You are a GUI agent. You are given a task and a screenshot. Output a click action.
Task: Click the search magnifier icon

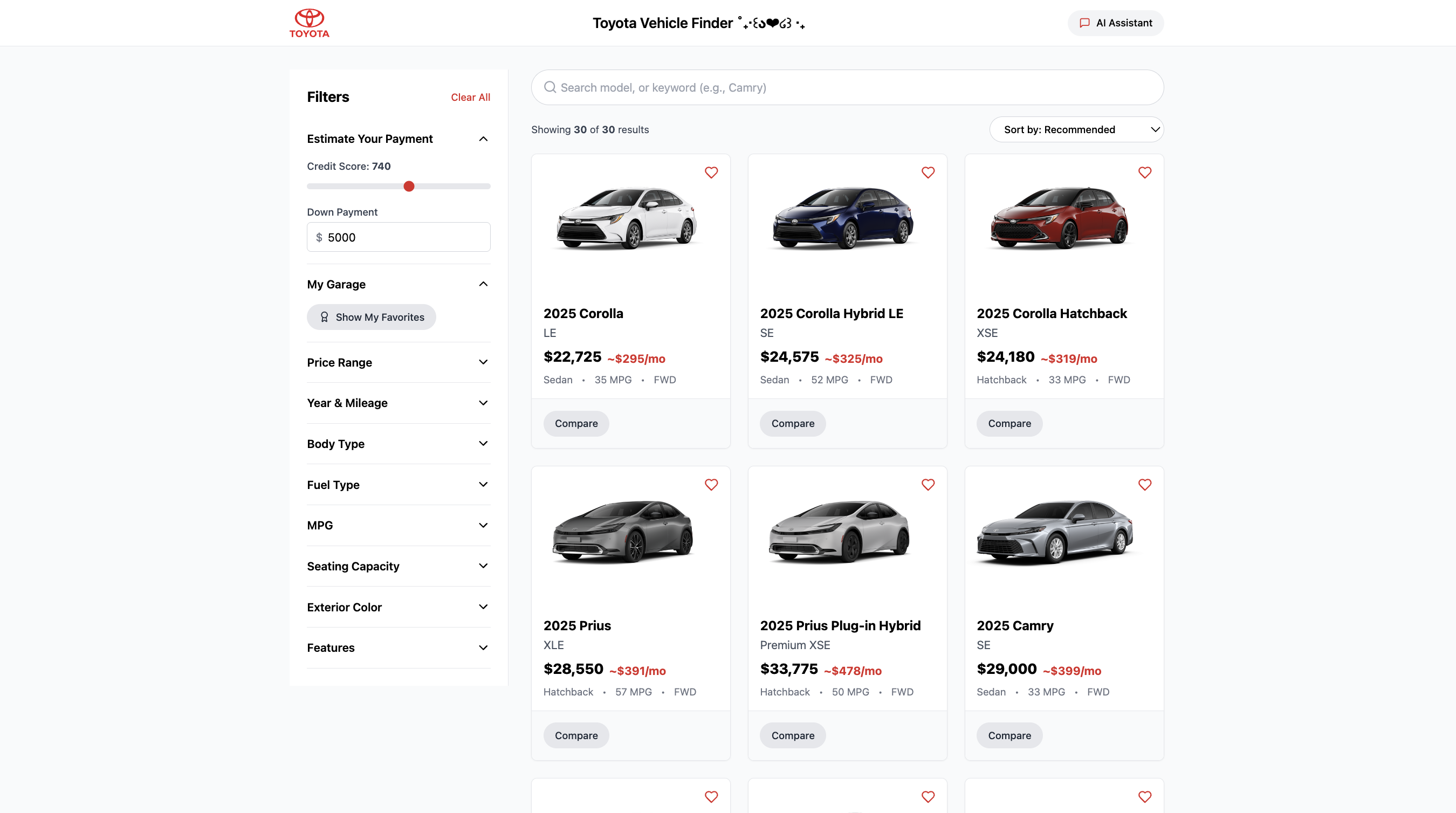pos(550,87)
